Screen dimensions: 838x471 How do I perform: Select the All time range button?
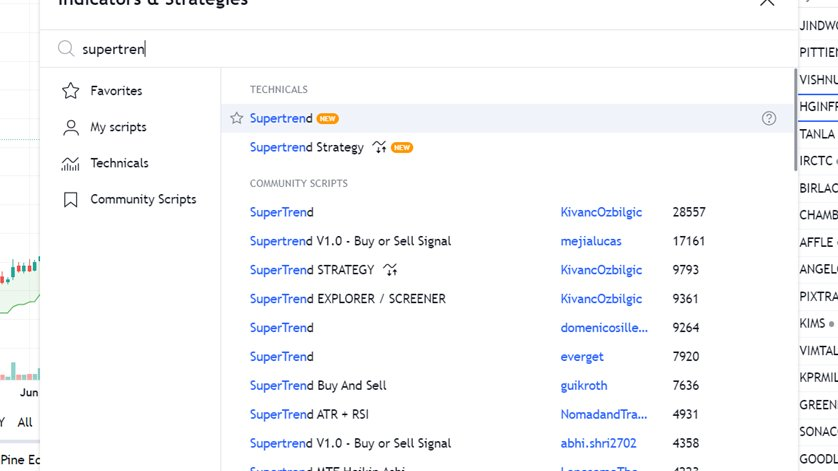click(25, 422)
